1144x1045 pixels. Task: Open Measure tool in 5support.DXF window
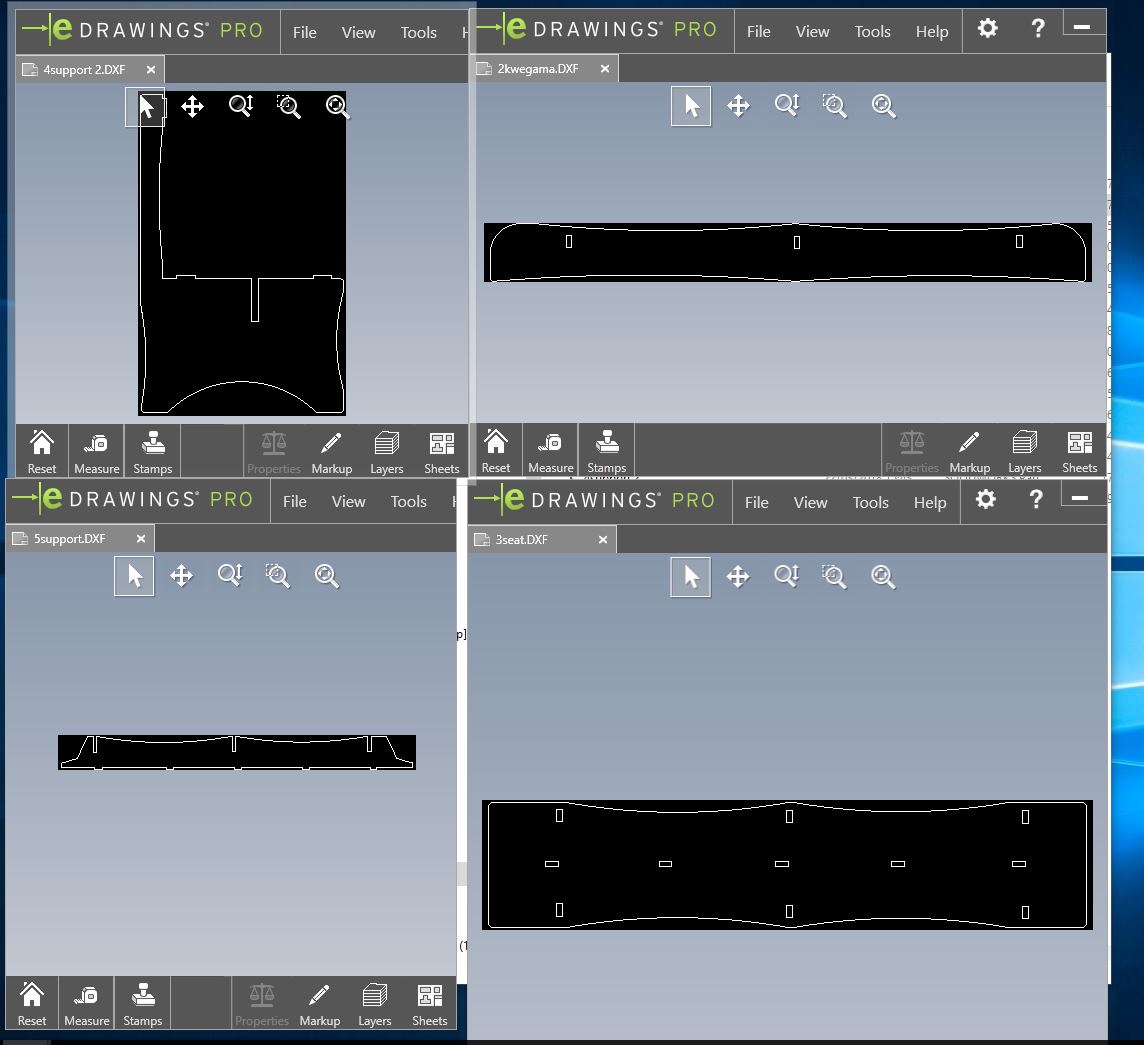coord(86,1003)
